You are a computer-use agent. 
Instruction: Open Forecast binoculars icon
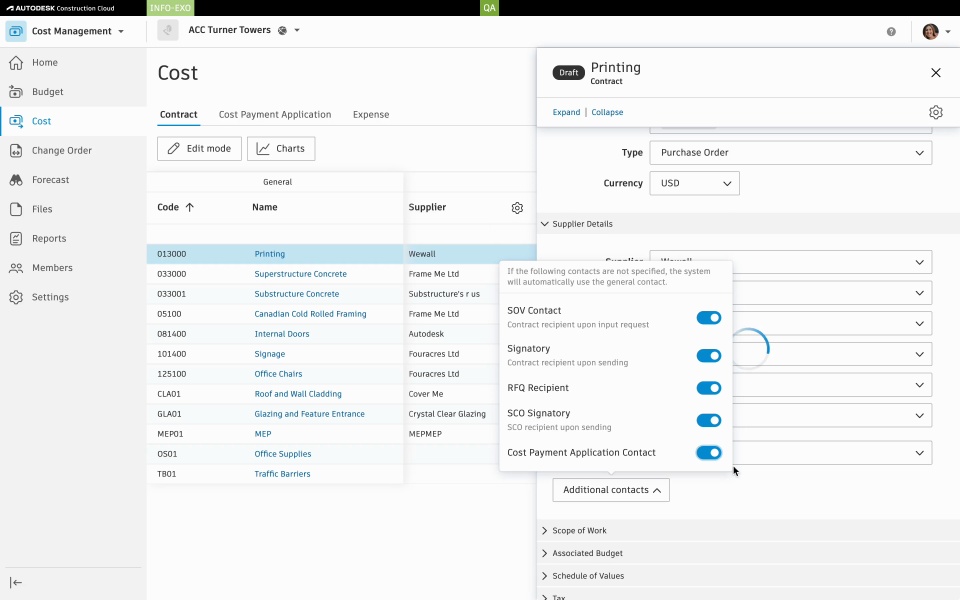pyautogui.click(x=16, y=180)
